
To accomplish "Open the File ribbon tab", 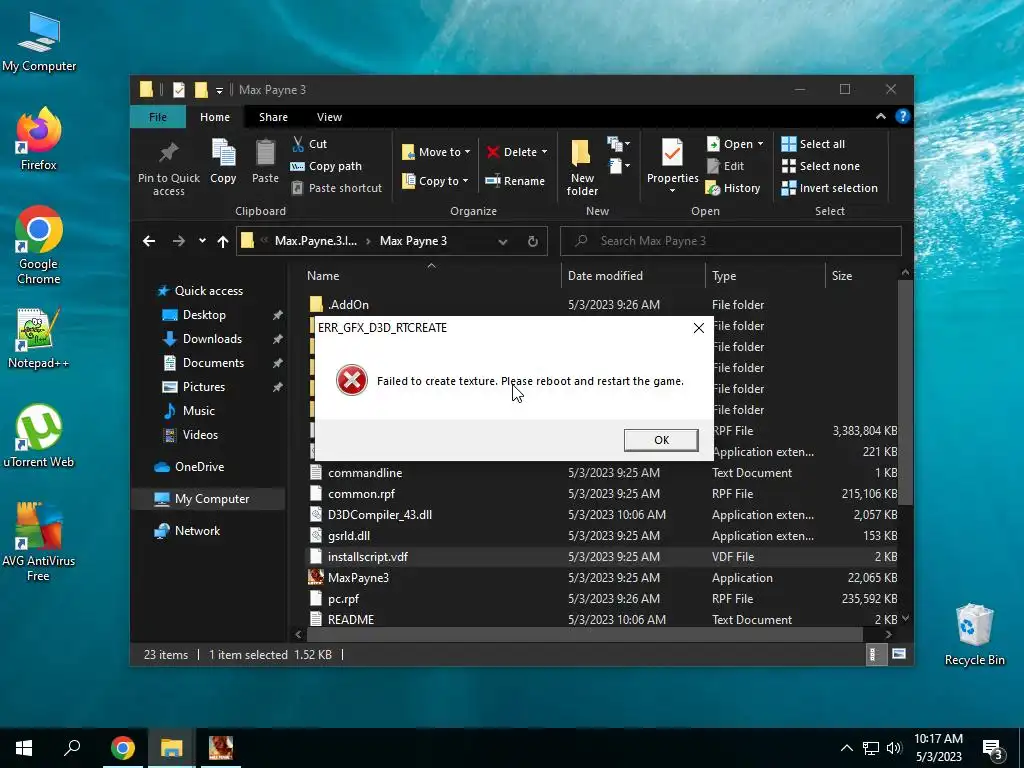I will pyautogui.click(x=157, y=117).
